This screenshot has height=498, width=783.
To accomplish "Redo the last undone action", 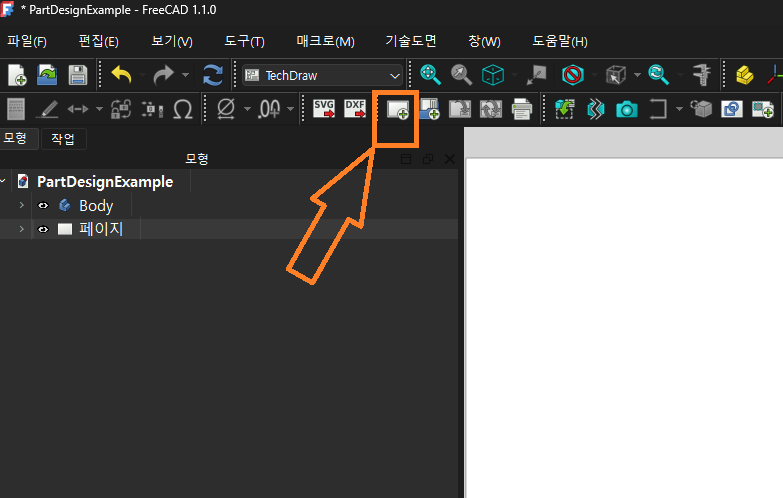I will (x=163, y=75).
